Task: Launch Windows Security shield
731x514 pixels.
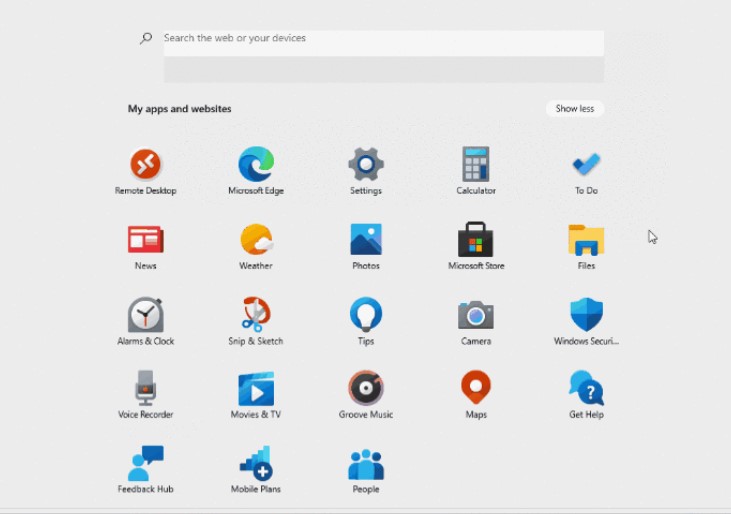Action: pyautogui.click(x=586, y=315)
